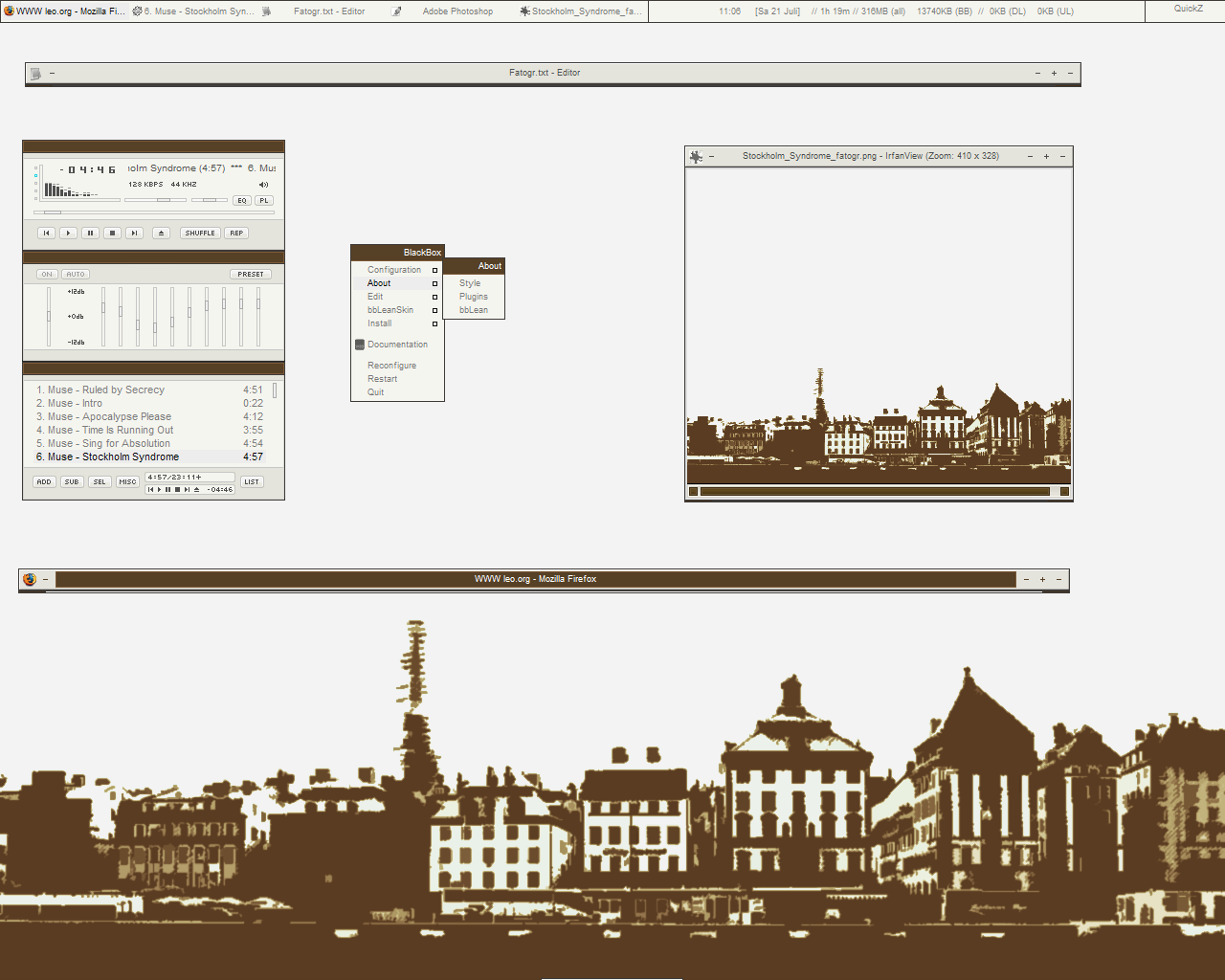The width and height of the screenshot is (1225, 980).
Task: Choose Style in the About submenu
Action: 474,283
